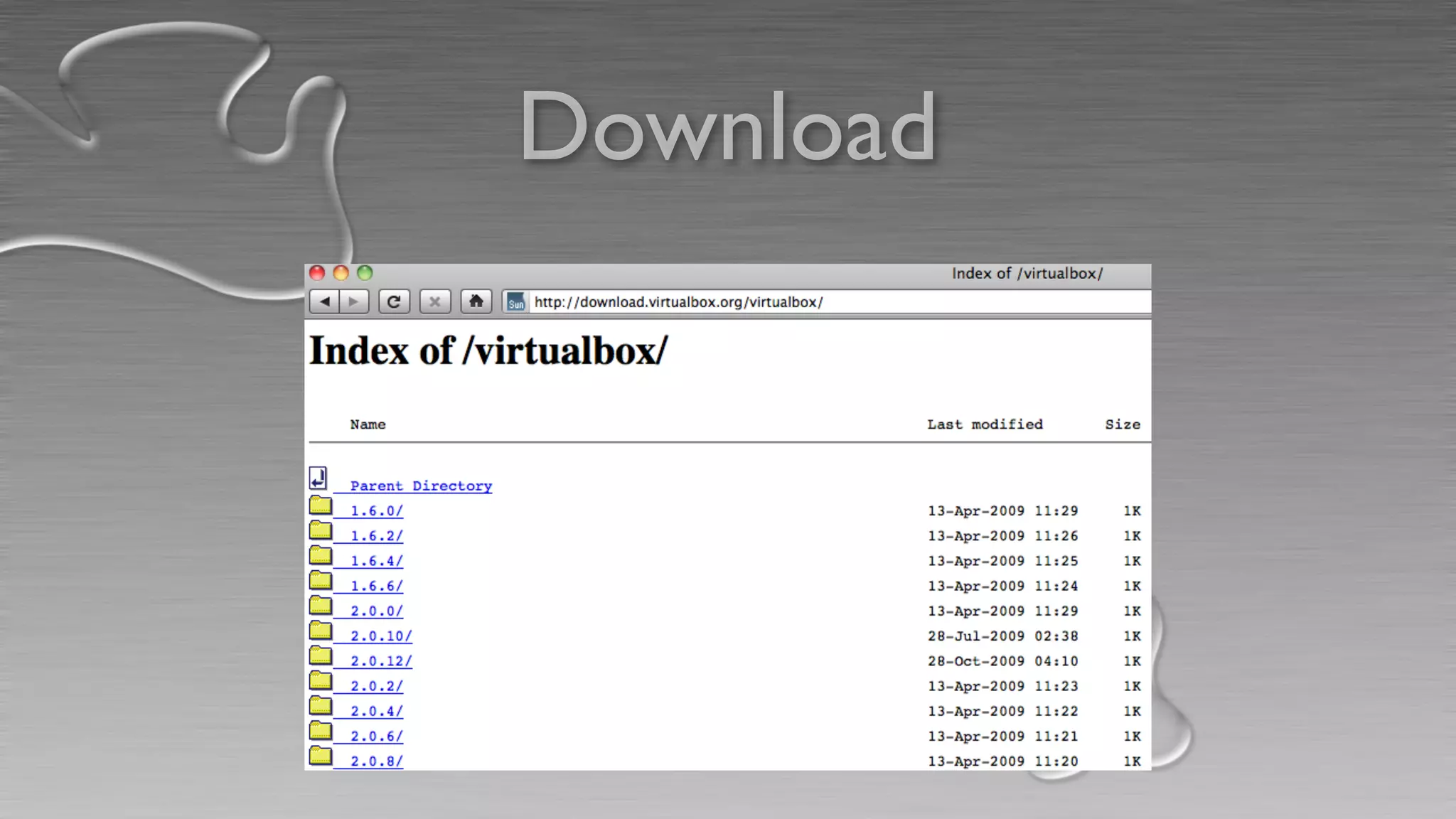
Task: Click the yellow minimize window button
Action: pyautogui.click(x=341, y=273)
